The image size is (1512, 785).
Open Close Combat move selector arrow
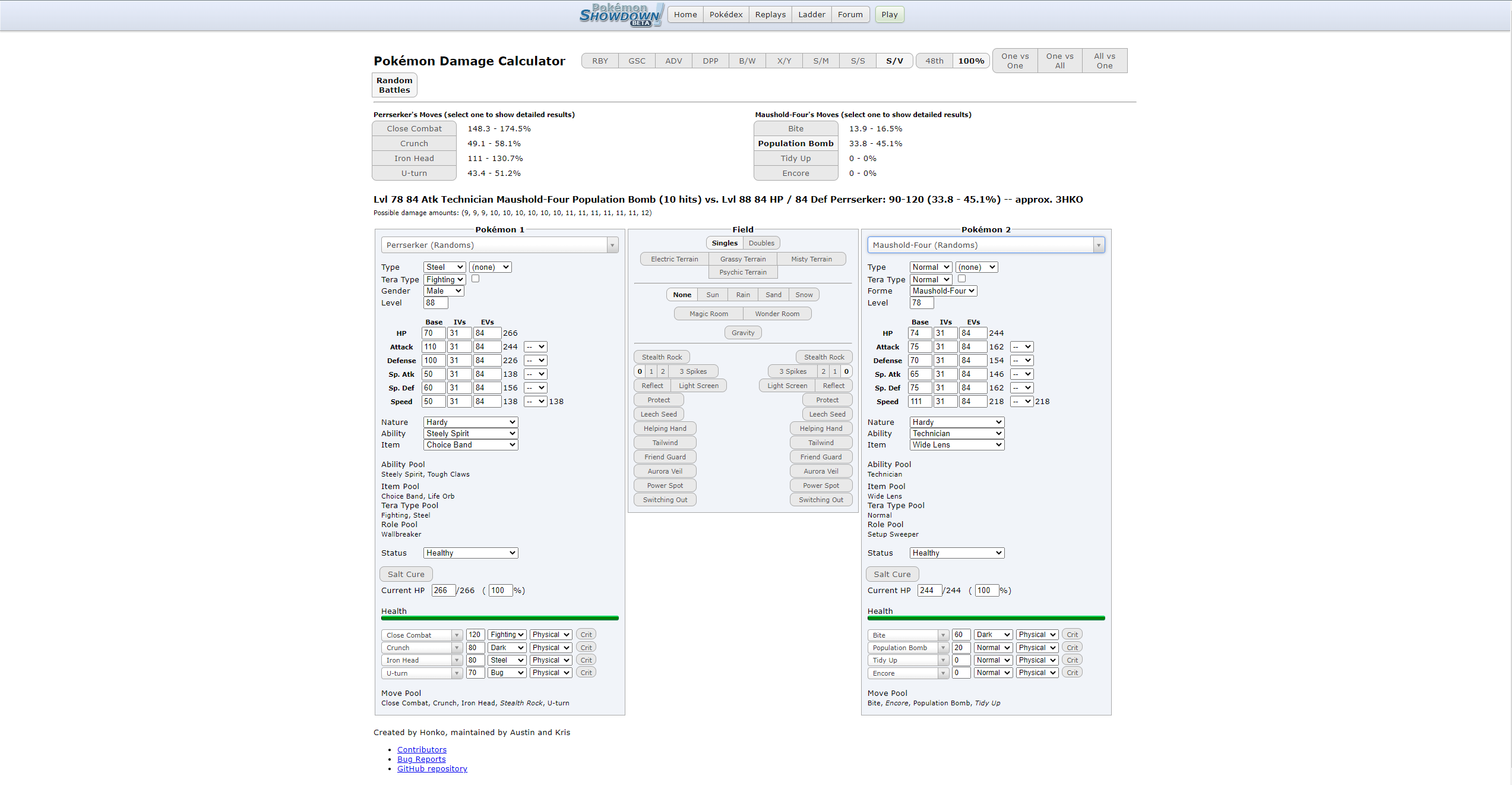coord(457,635)
